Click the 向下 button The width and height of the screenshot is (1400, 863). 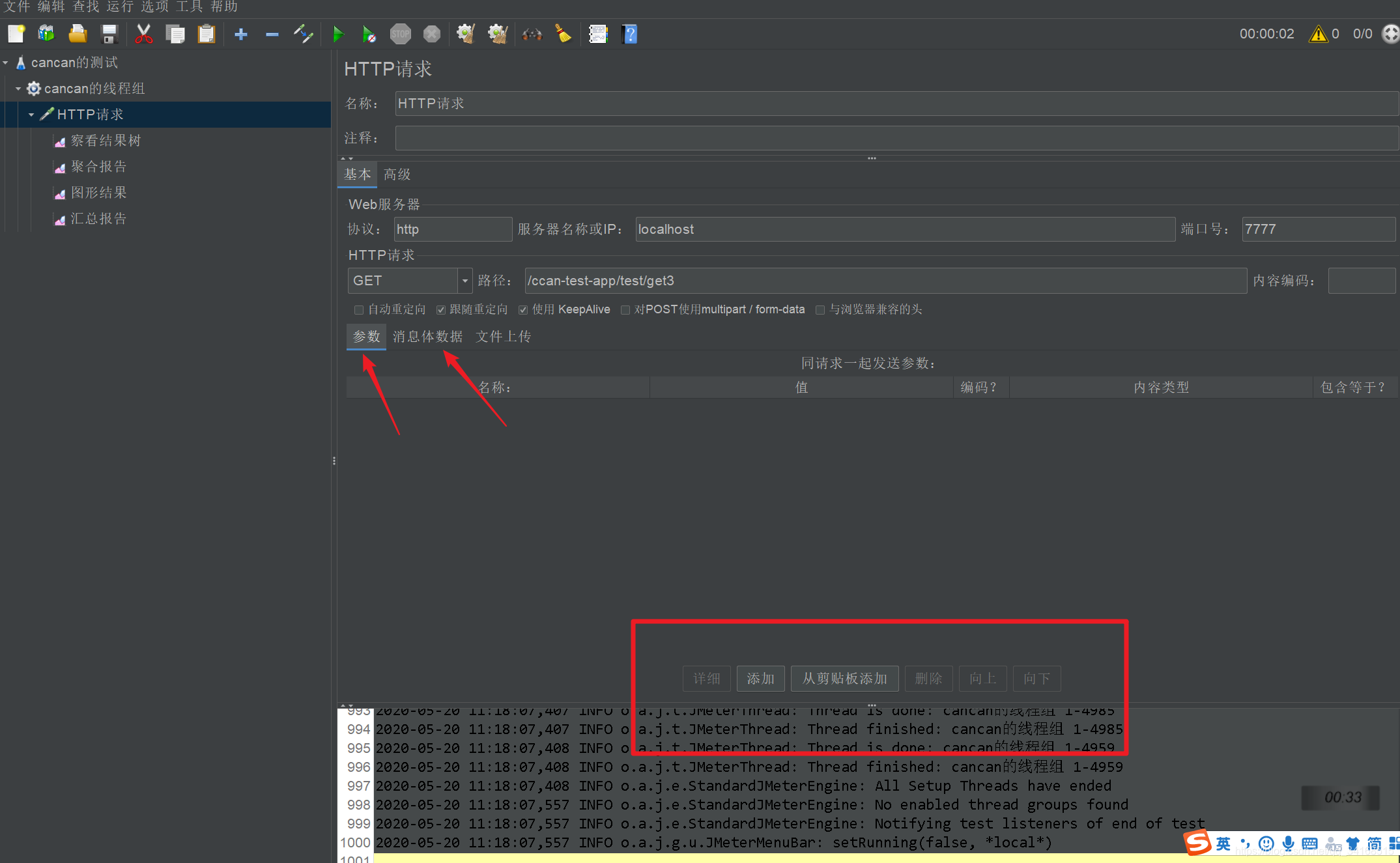1036,679
